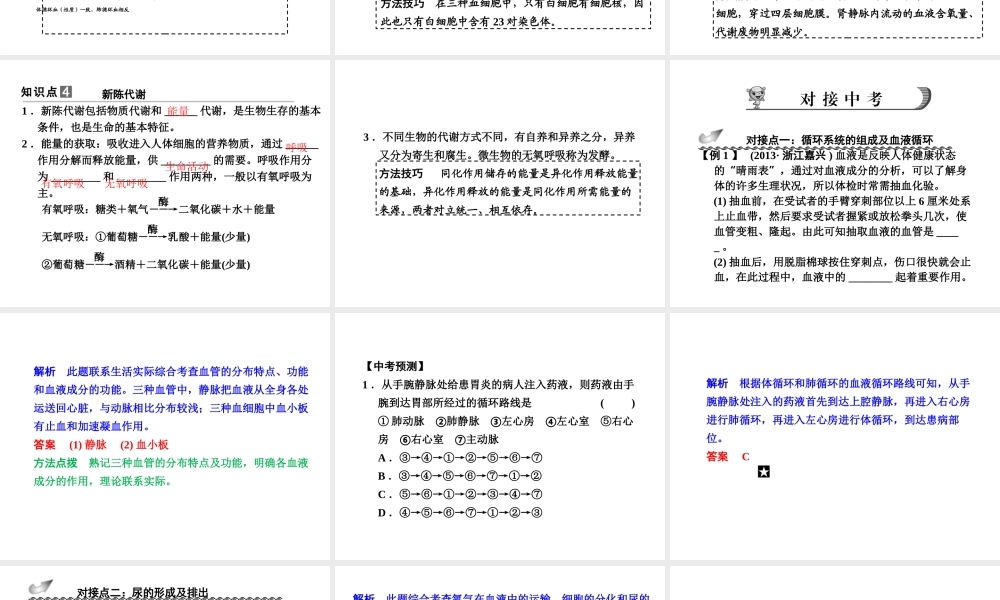
Task: Open the slide starting with 不同生物的代谢方式不同
Action: click(x=500, y=183)
